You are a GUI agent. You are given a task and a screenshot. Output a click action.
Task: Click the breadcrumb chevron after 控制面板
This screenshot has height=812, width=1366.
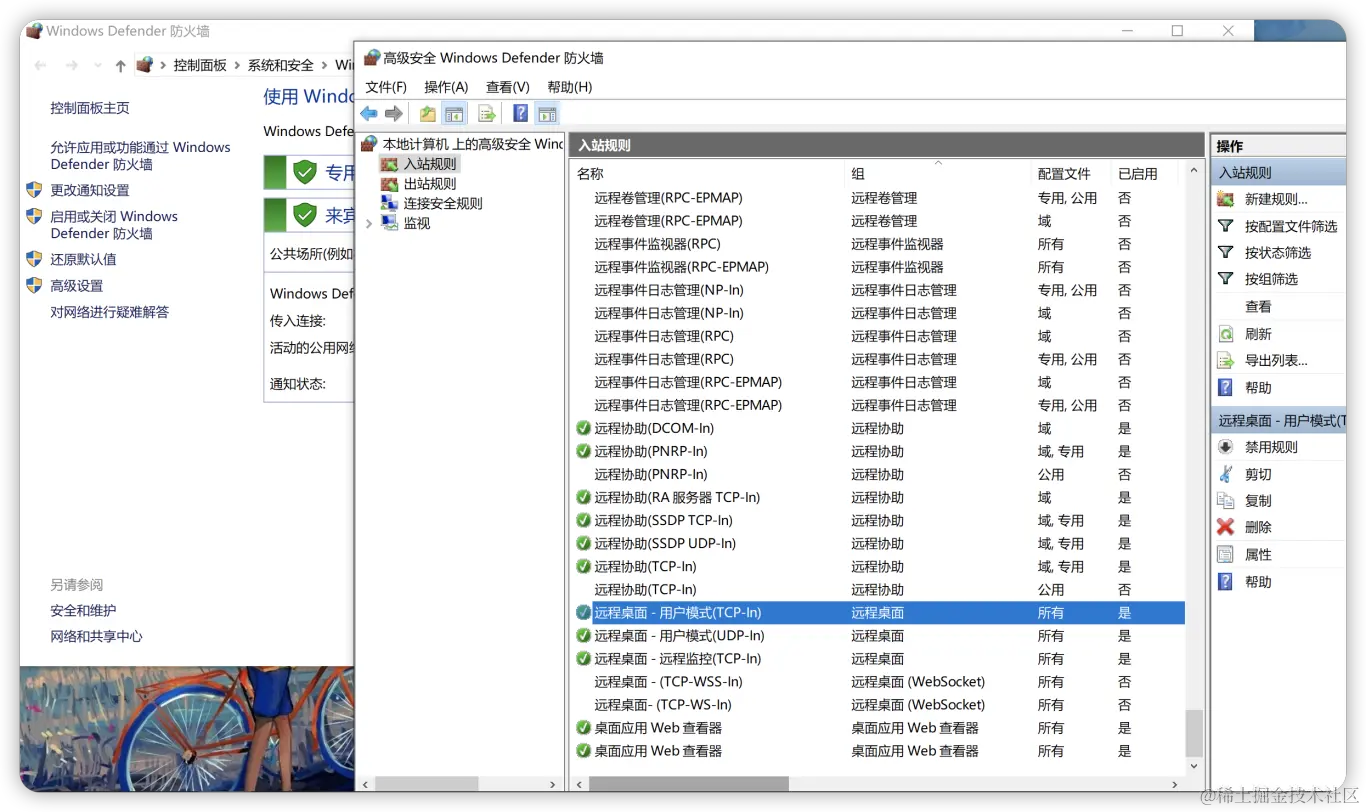click(x=238, y=65)
